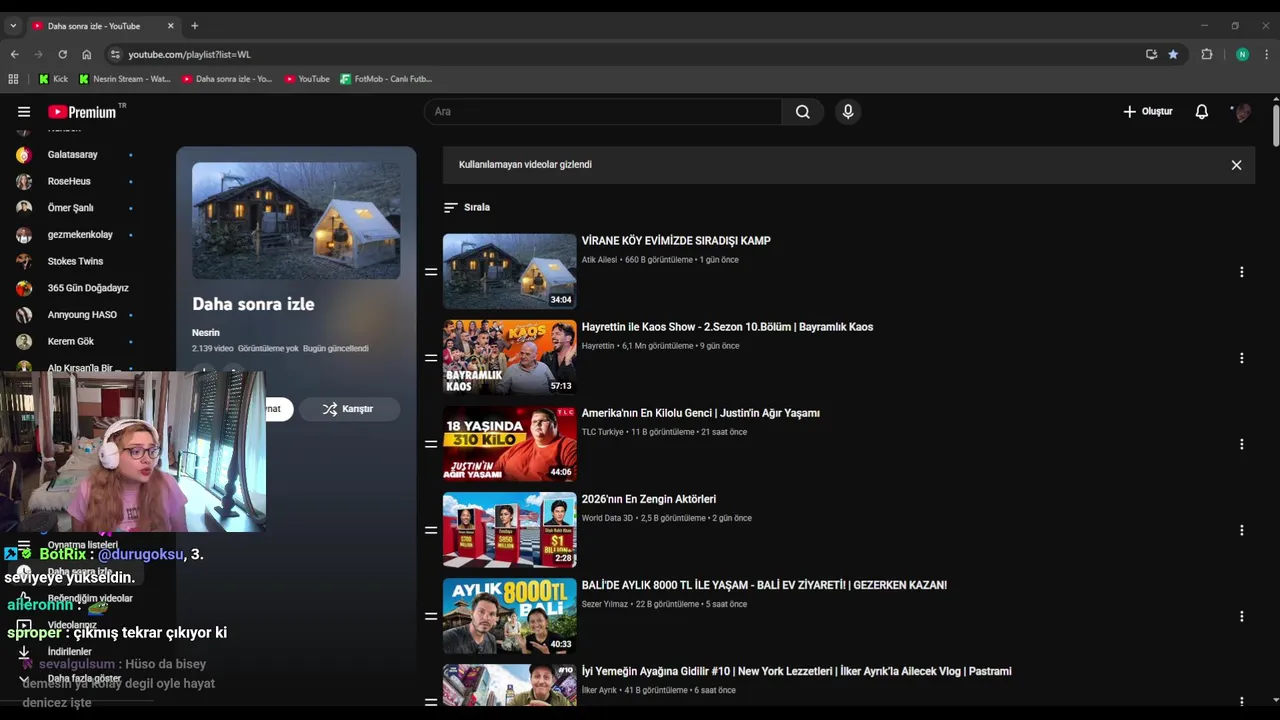Visit TLC Türkiye channel link
The width and height of the screenshot is (1280, 720).
click(603, 432)
